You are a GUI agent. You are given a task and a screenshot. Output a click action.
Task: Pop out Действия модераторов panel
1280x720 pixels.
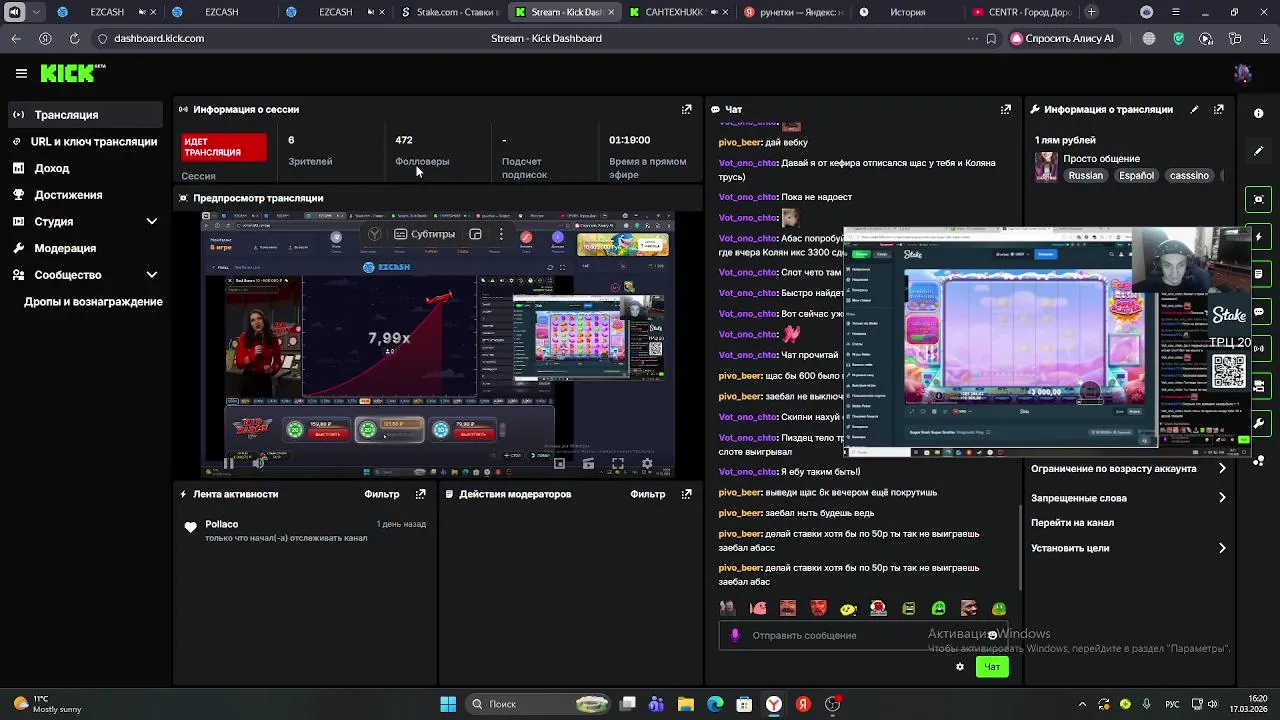coord(686,494)
